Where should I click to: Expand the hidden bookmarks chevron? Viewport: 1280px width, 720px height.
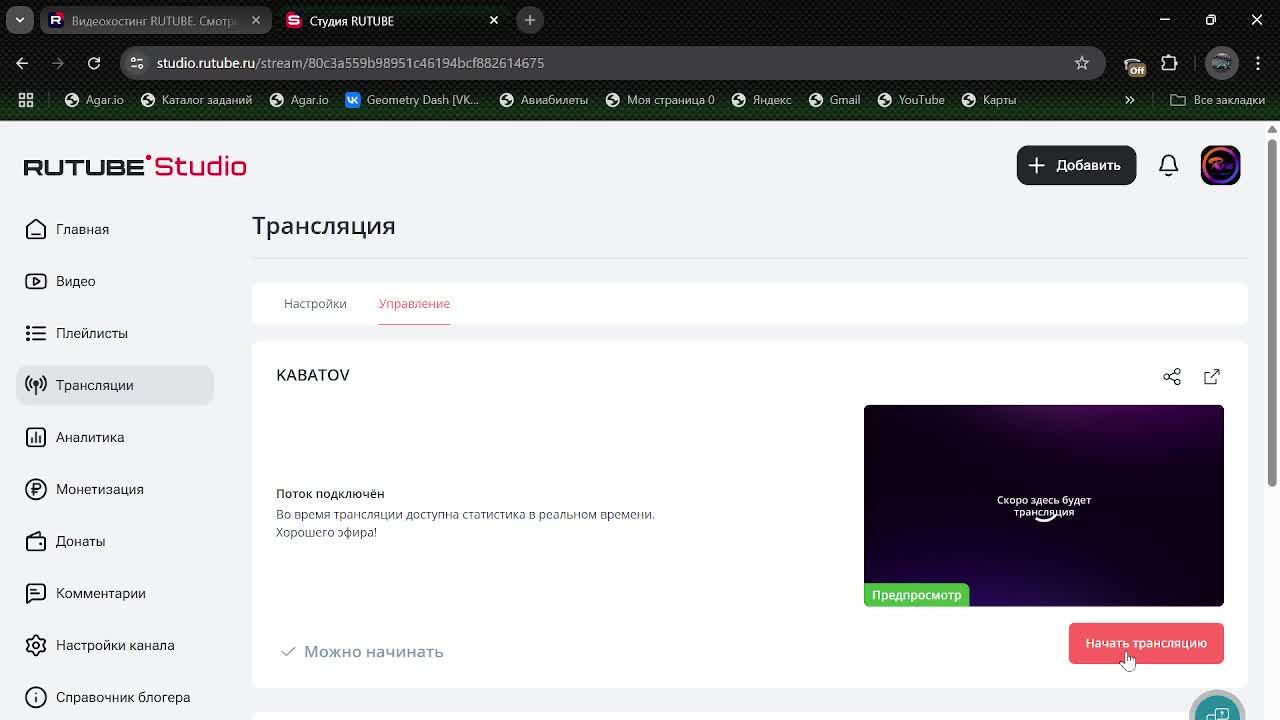1130,100
